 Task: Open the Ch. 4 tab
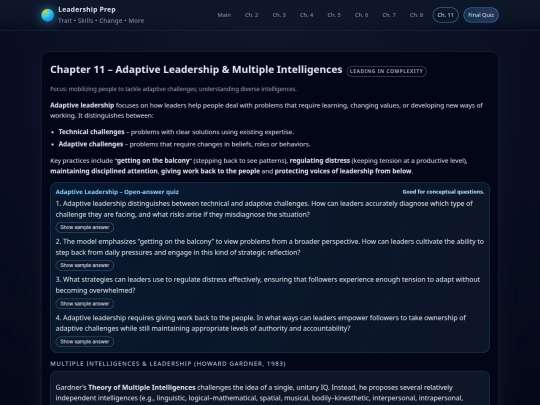(x=307, y=15)
